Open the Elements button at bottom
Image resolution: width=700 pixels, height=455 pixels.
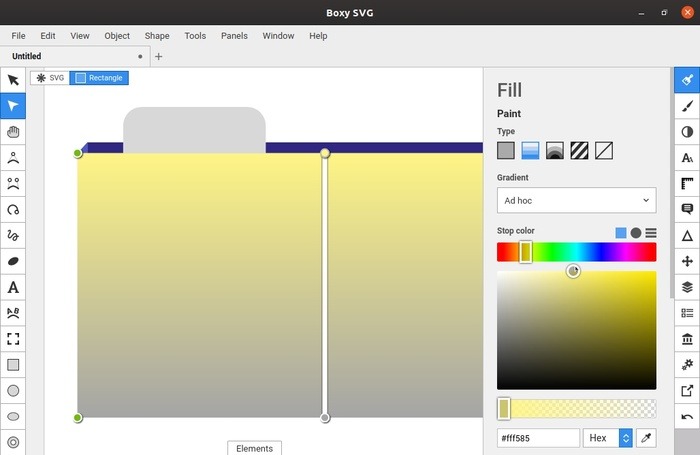[x=254, y=448]
